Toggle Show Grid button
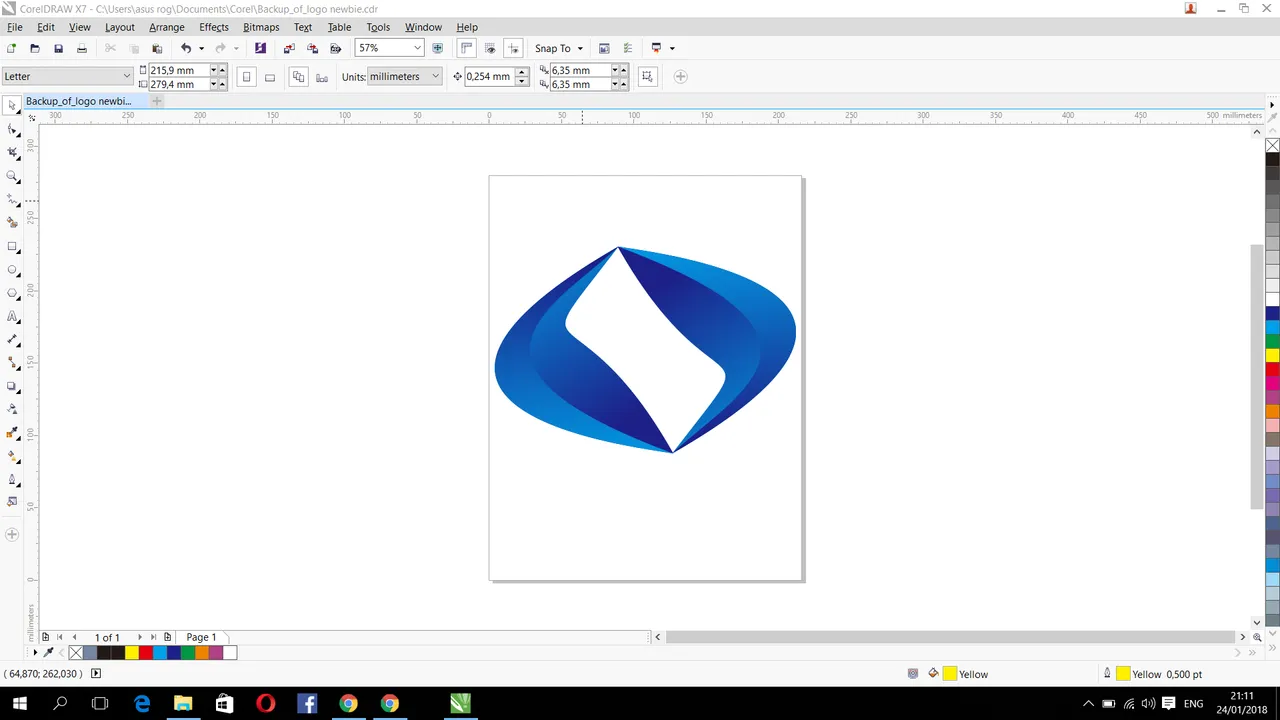This screenshot has width=1280, height=720. (x=490, y=48)
